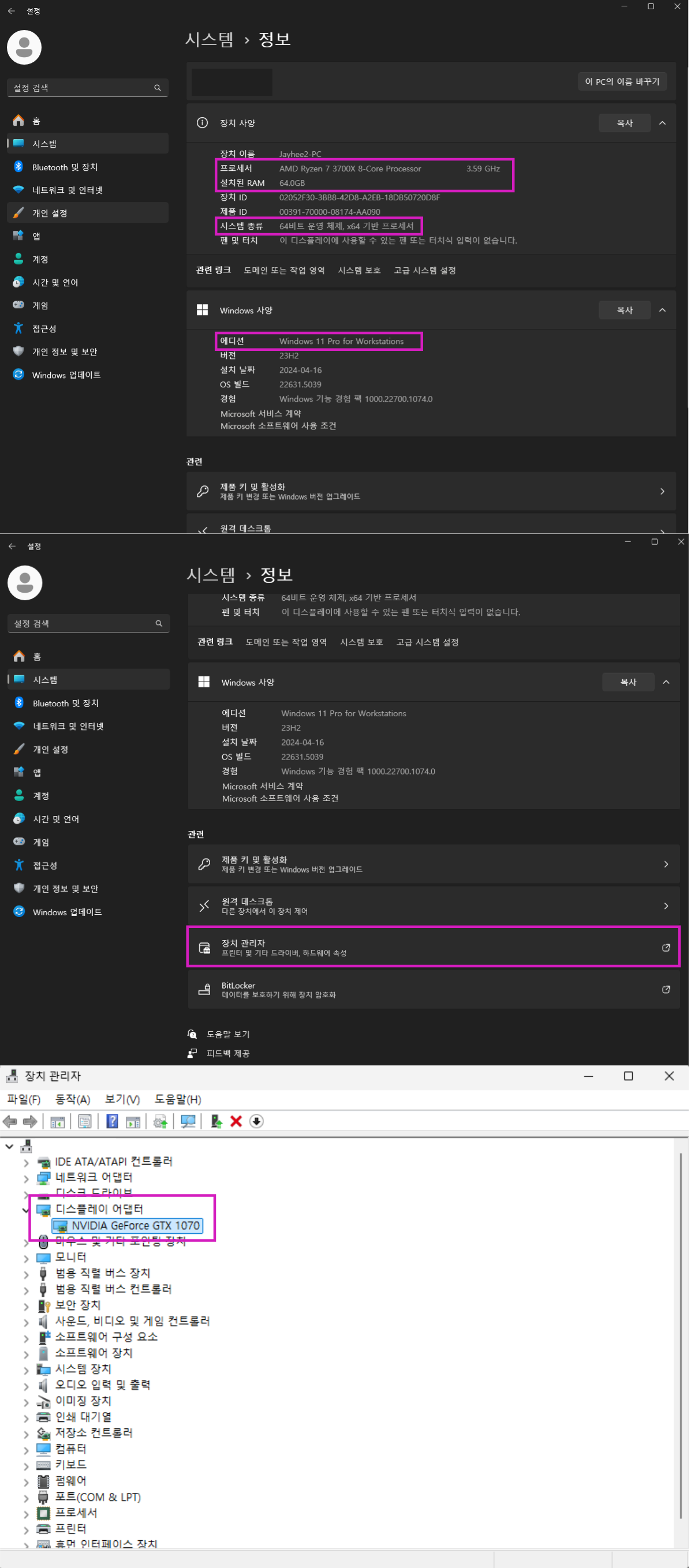
Task: Click the blue question mark help icon
Action: click(113, 1121)
